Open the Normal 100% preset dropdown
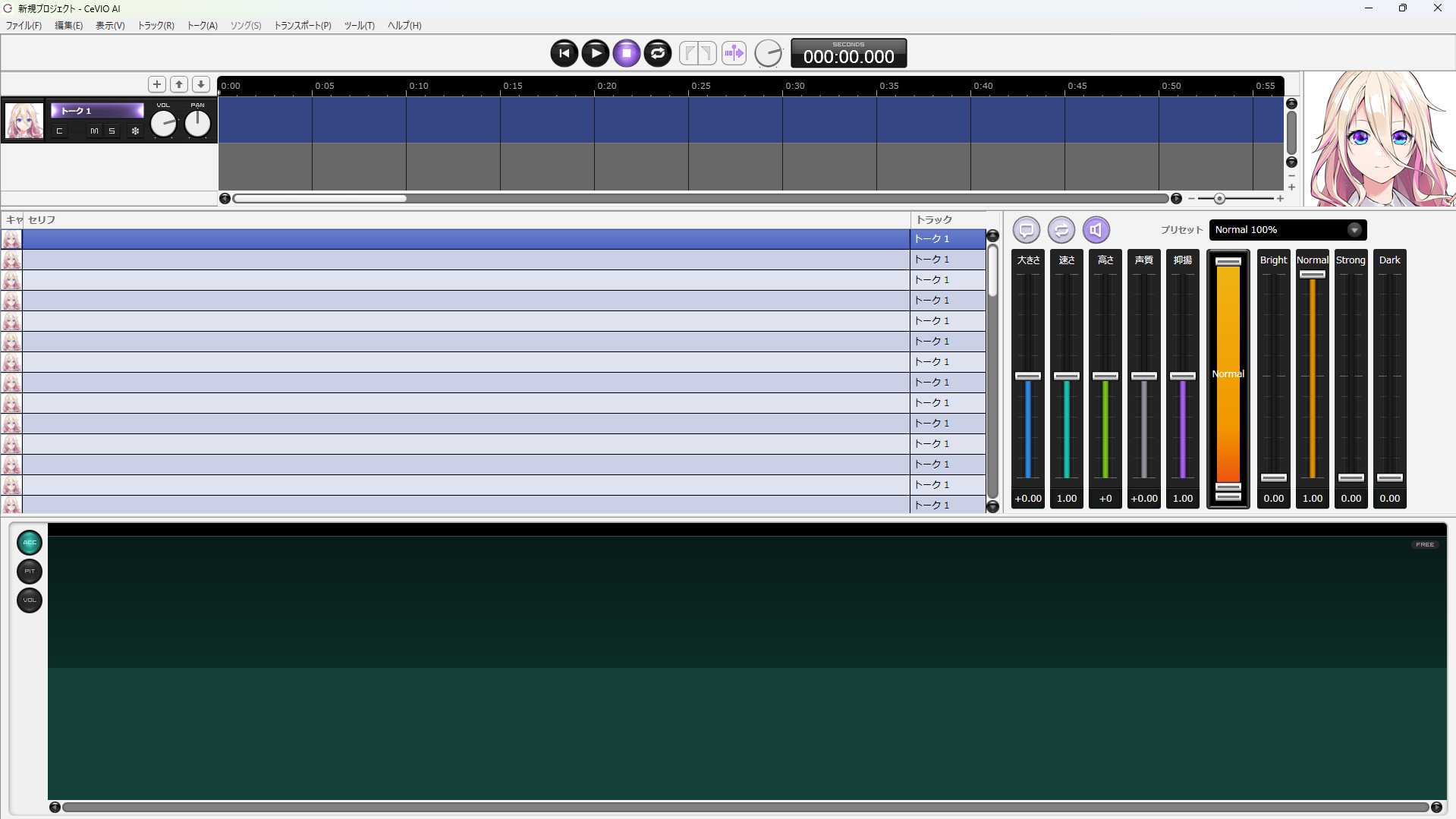The height and width of the screenshot is (819, 1456). [1354, 230]
